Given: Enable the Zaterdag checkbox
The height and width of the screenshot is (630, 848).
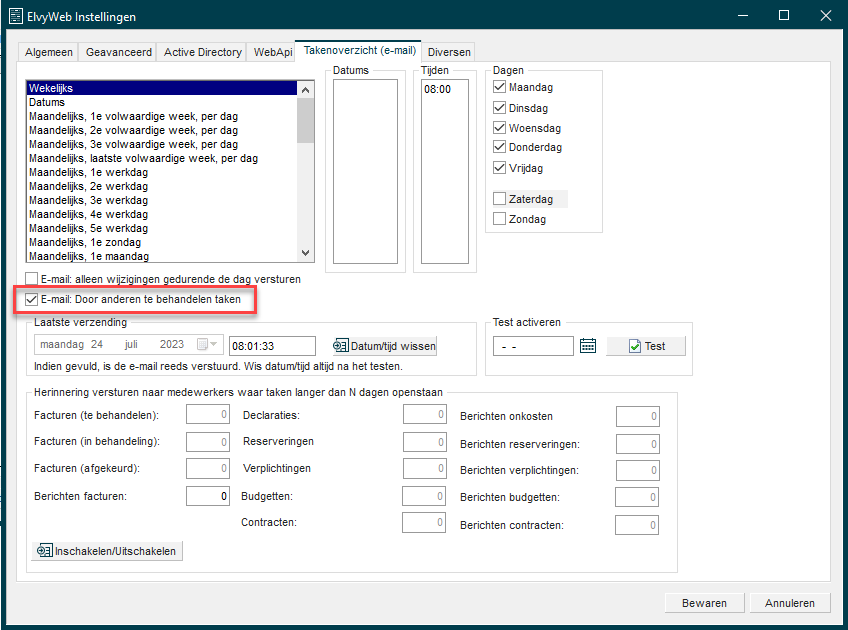Looking at the screenshot, I should point(500,199).
